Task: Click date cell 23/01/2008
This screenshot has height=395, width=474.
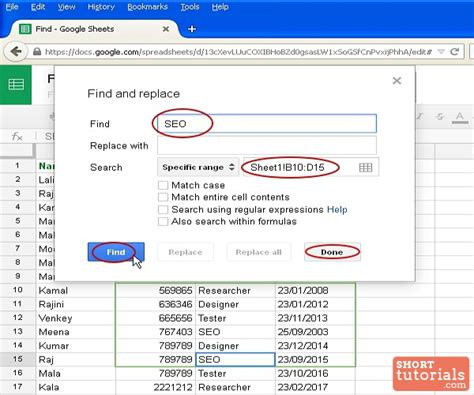Action: point(315,290)
